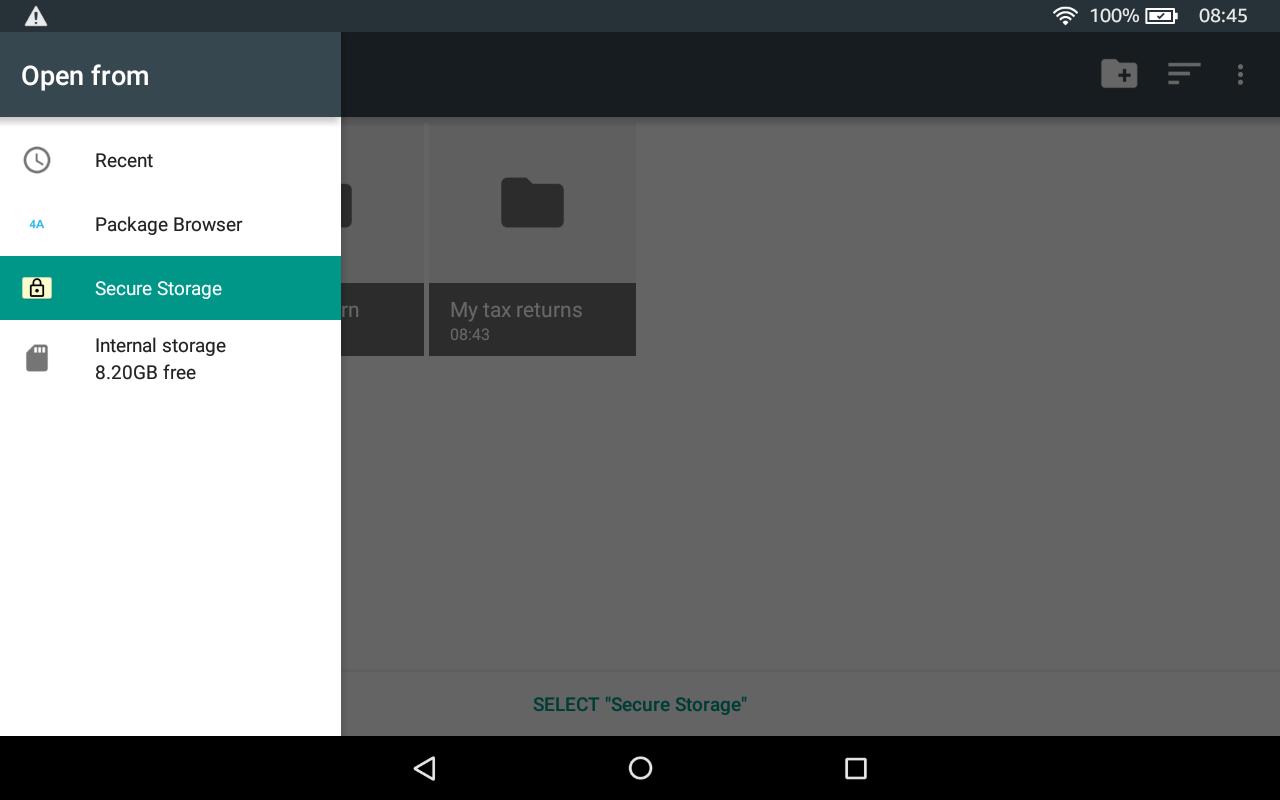Tap the Open from drawer header
Image resolution: width=1280 pixels, height=800 pixels.
pos(170,75)
